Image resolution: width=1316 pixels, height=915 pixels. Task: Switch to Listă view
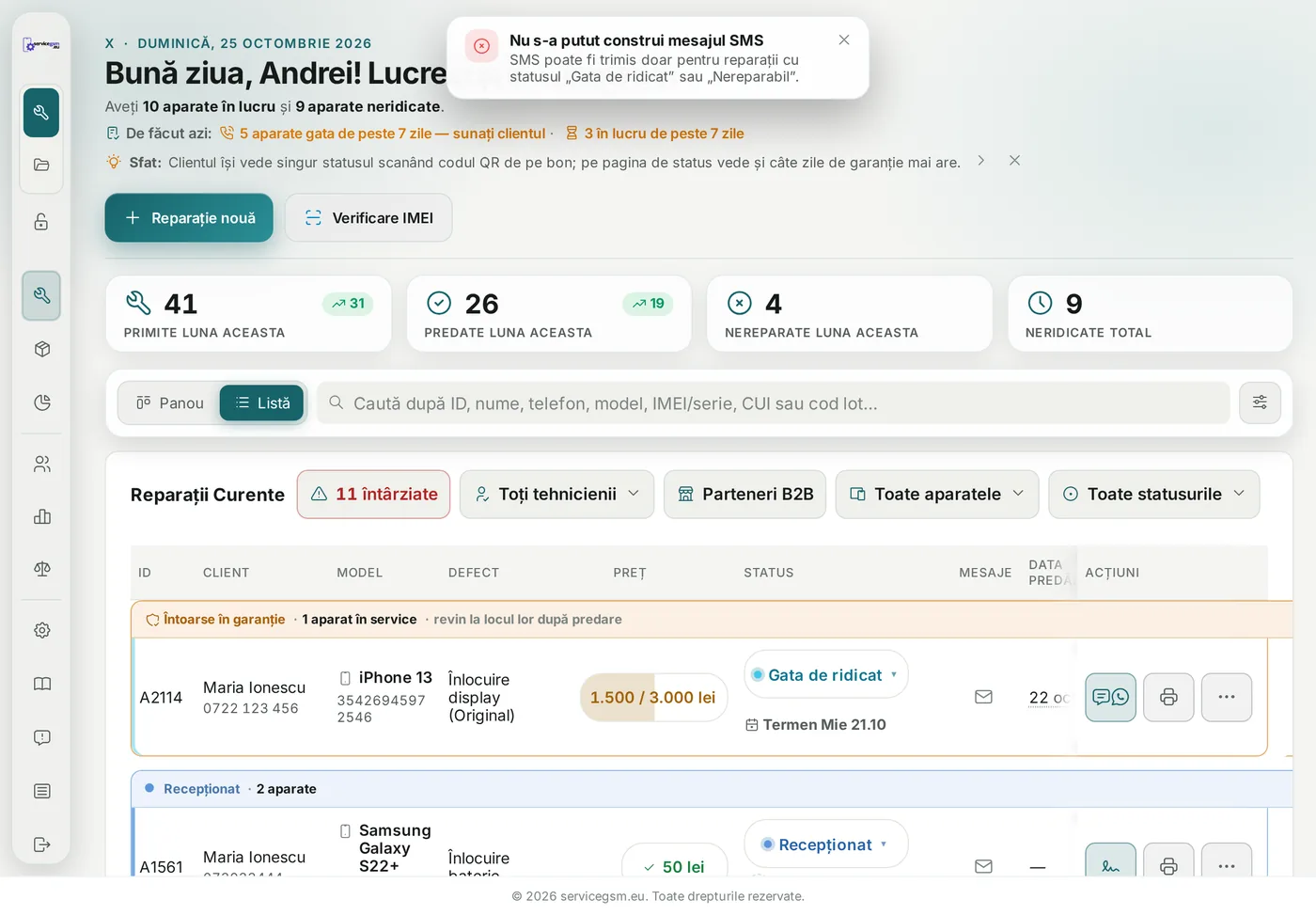(262, 402)
